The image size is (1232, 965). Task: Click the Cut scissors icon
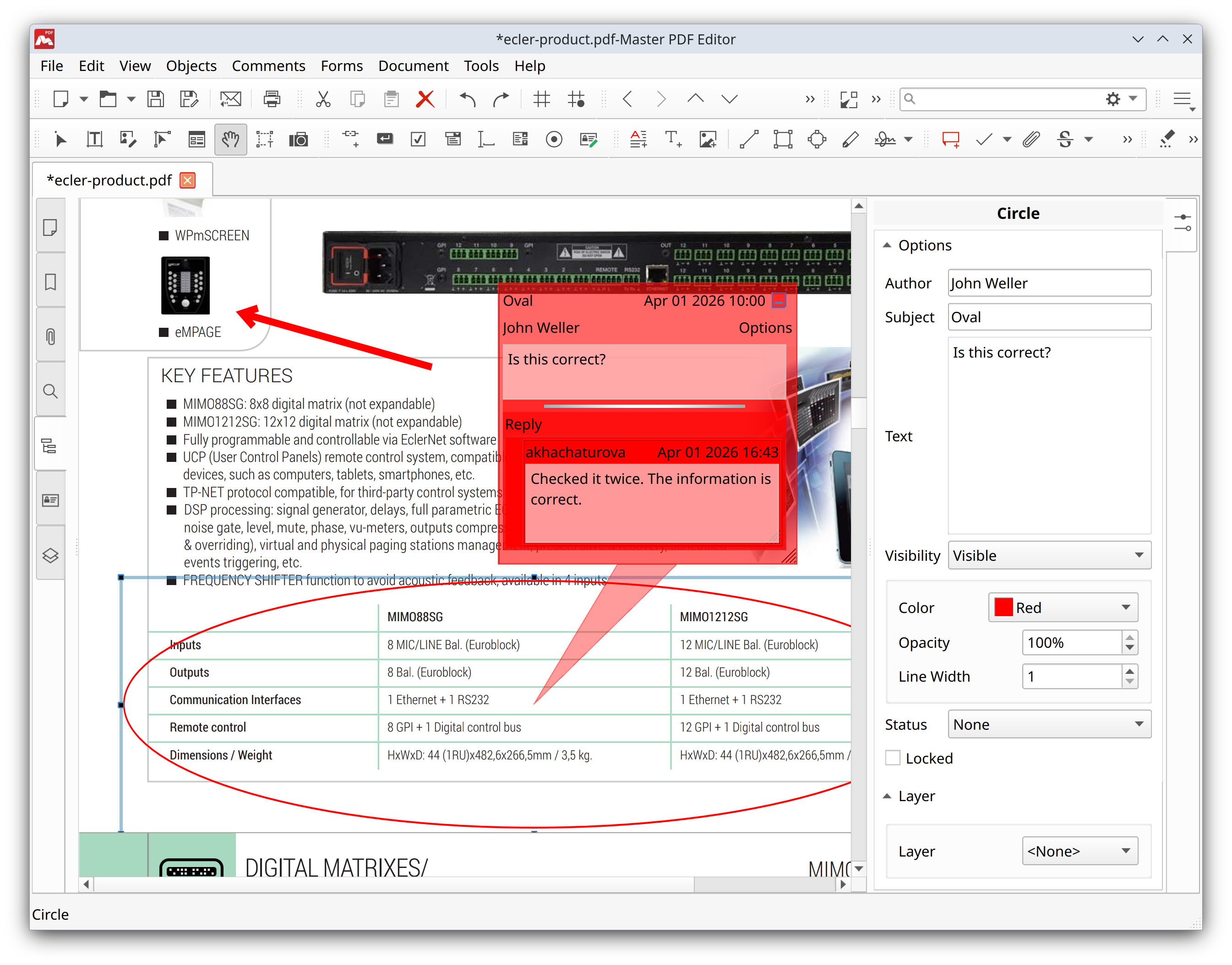(323, 99)
